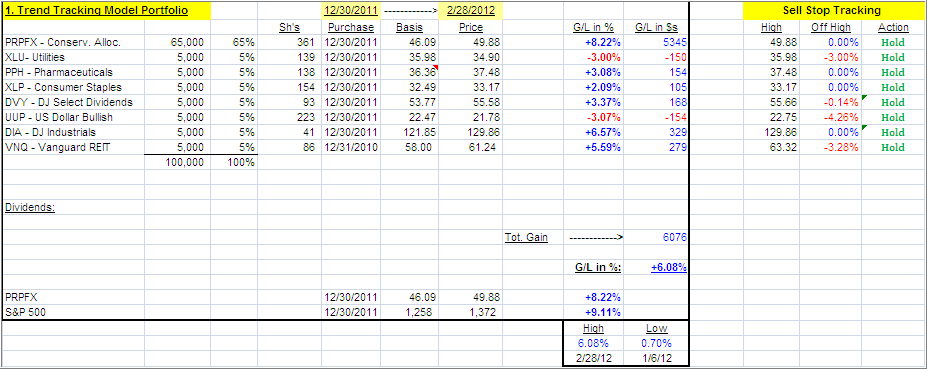Click the VNQ purchase date 12/31/2010
This screenshot has height=369, width=927.
coord(350,147)
